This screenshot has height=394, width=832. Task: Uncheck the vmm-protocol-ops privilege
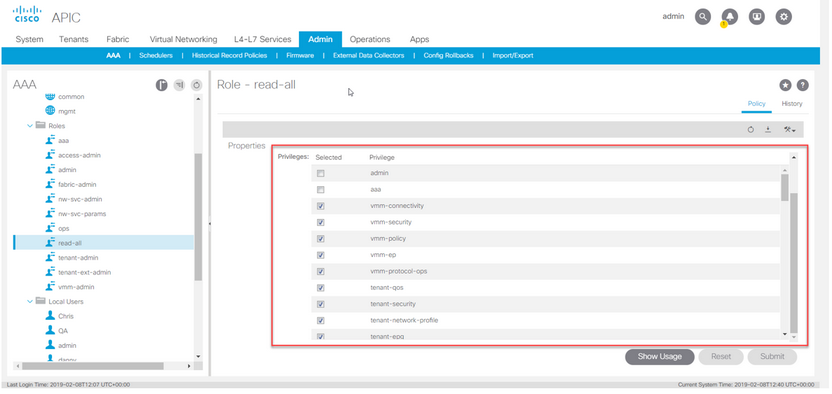(320, 272)
